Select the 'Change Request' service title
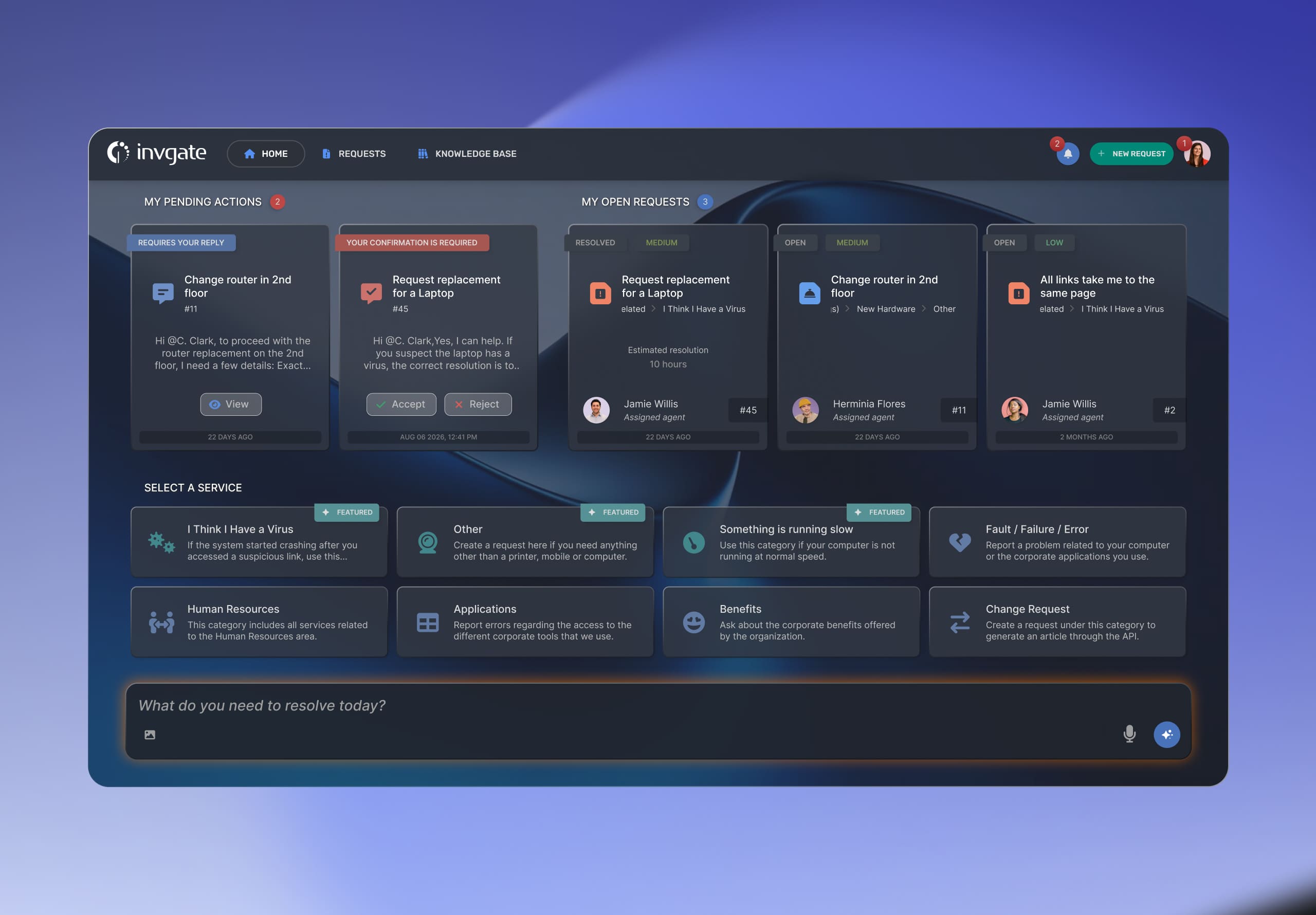 point(1027,609)
